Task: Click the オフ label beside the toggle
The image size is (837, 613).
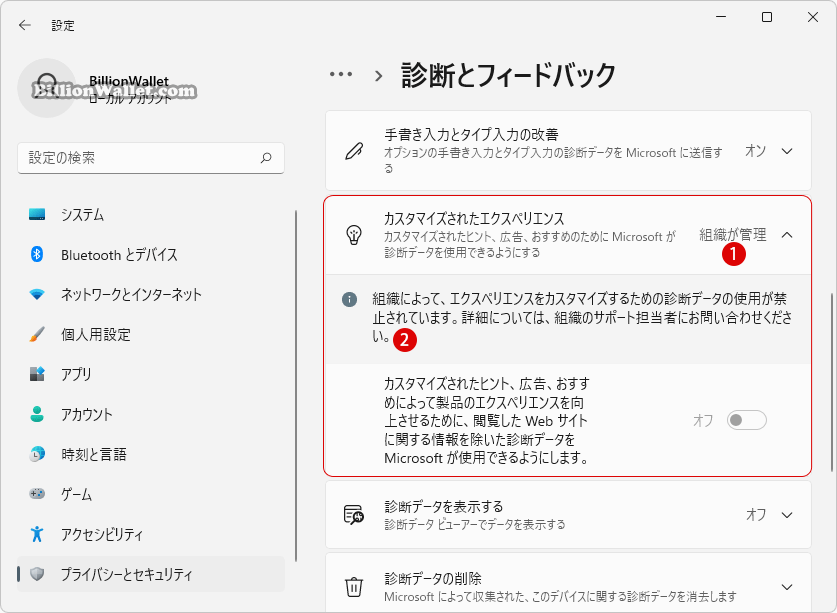Action: tap(704, 421)
